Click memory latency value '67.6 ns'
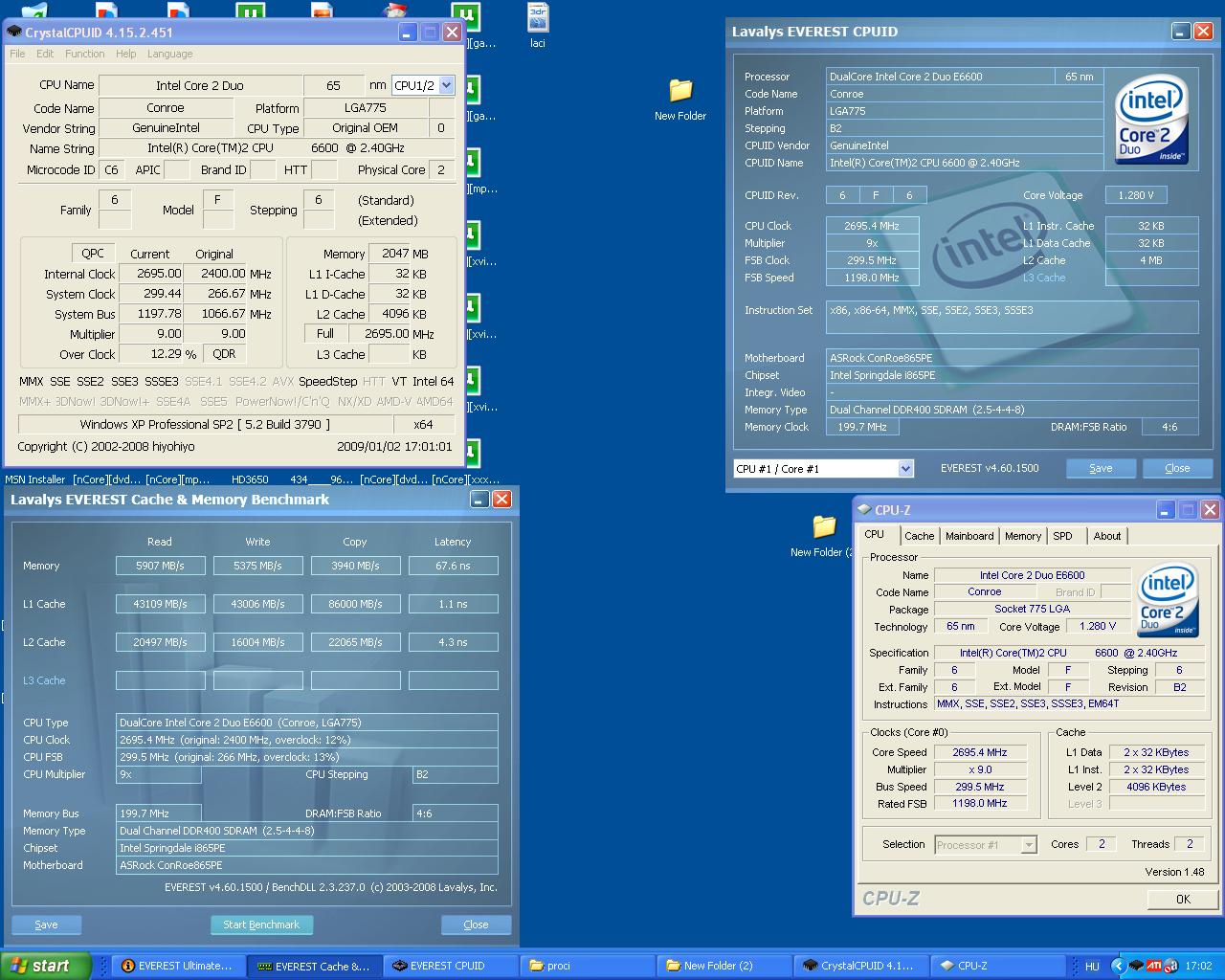 [x=453, y=566]
